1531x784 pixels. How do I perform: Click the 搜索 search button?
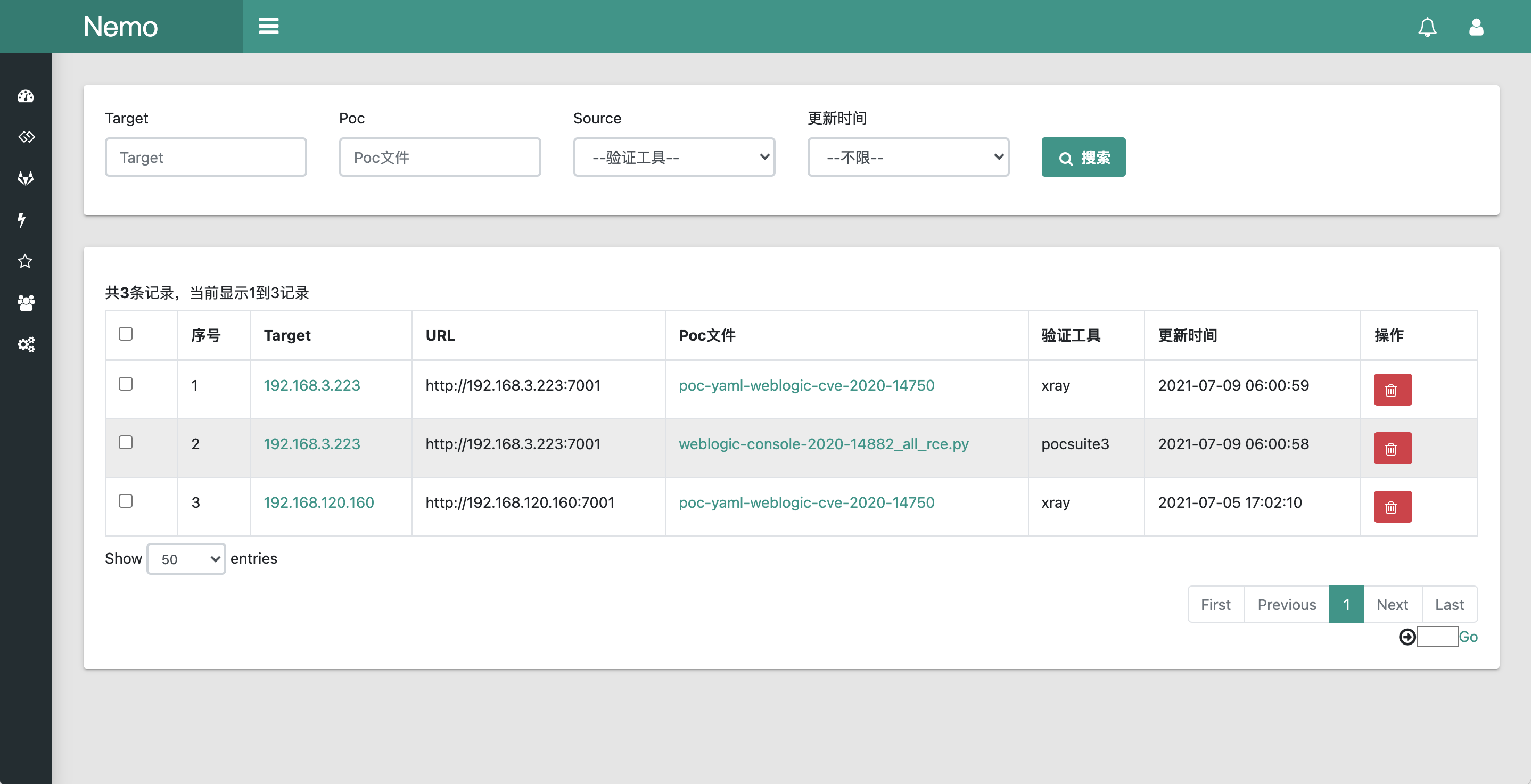[1083, 158]
